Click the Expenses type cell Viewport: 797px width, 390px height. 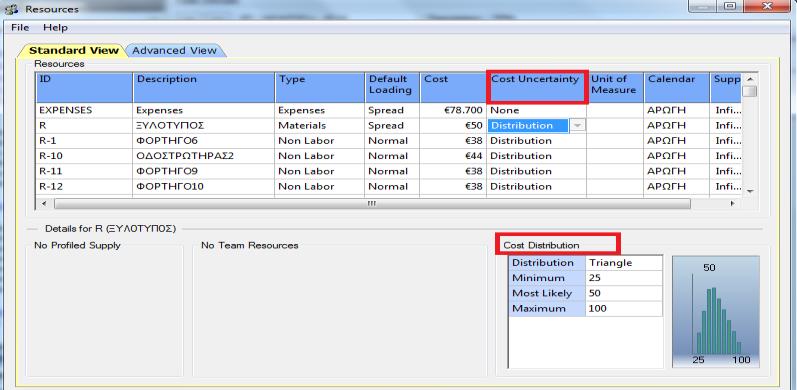click(320, 110)
